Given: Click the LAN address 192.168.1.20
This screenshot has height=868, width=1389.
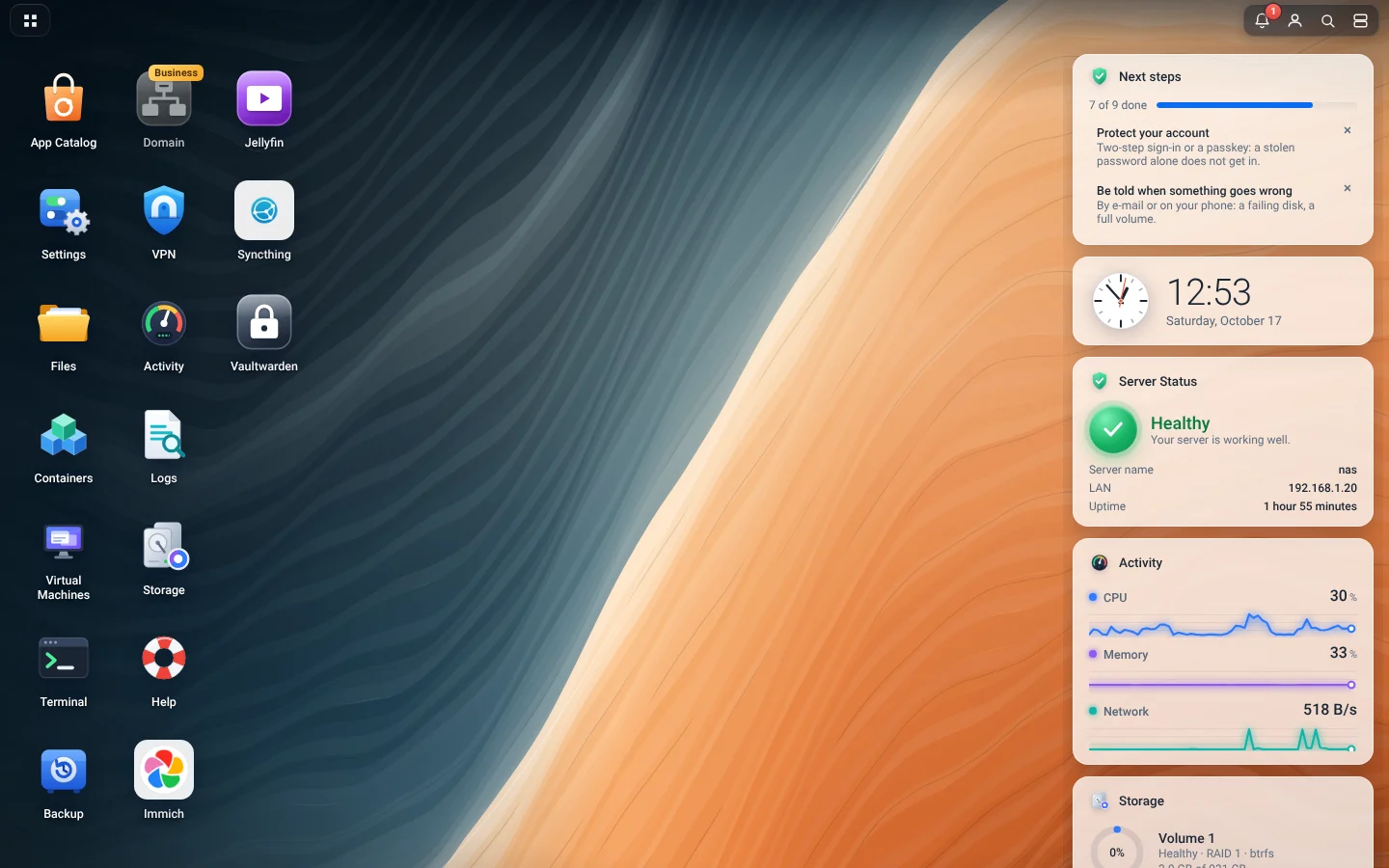Looking at the screenshot, I should [1322, 488].
